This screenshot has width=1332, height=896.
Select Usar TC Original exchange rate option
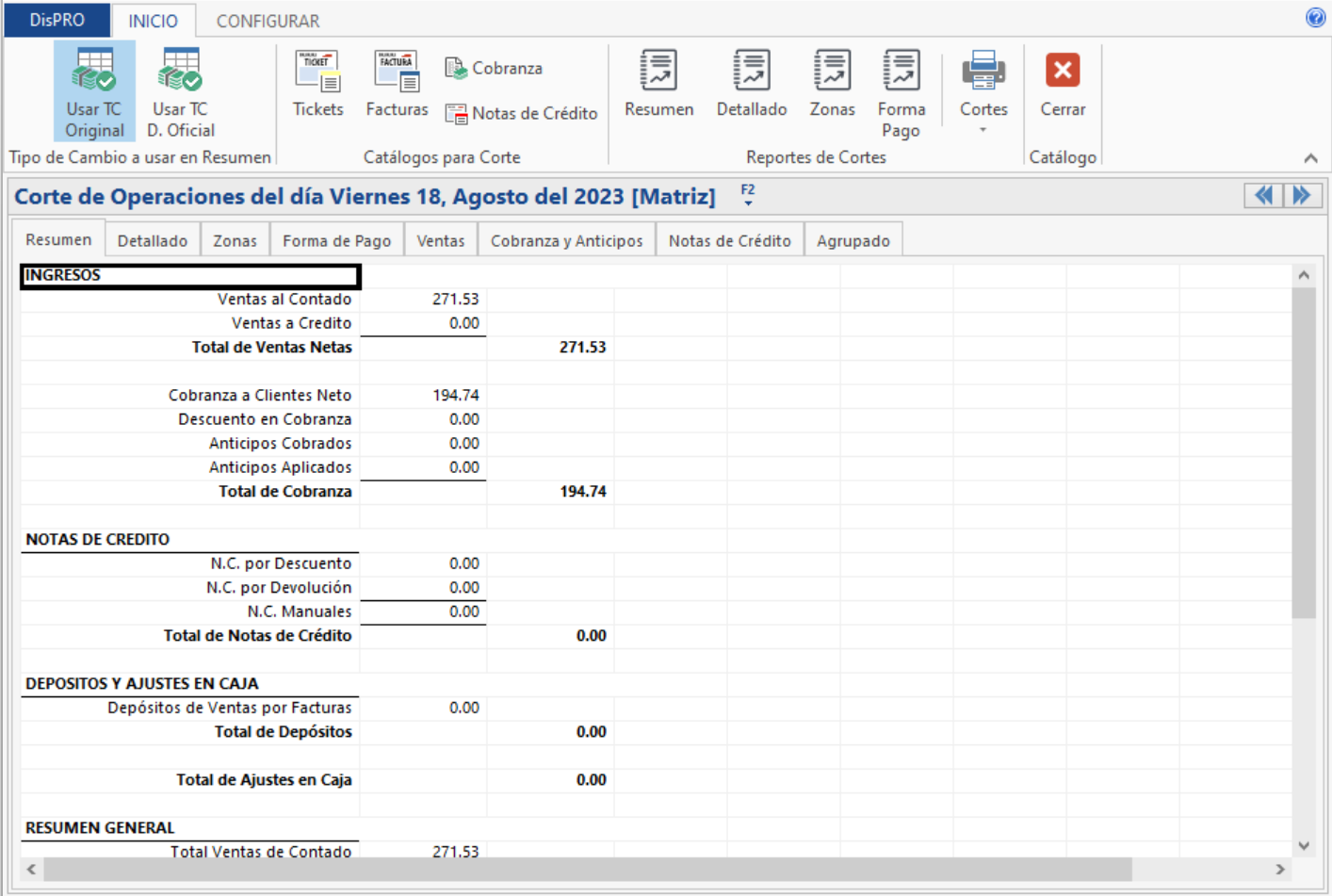[94, 92]
